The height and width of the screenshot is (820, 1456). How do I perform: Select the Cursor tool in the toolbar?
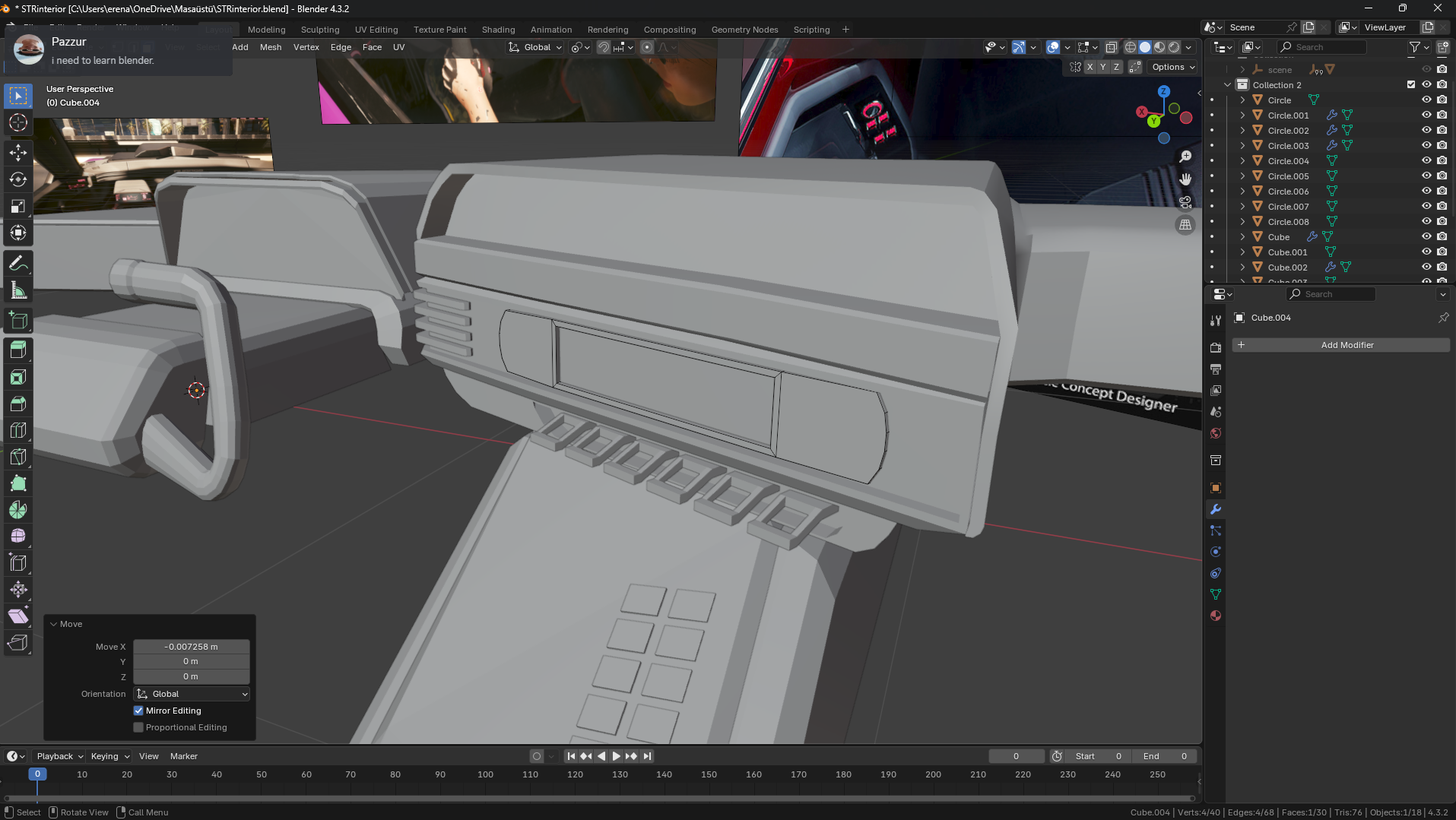pos(18,122)
